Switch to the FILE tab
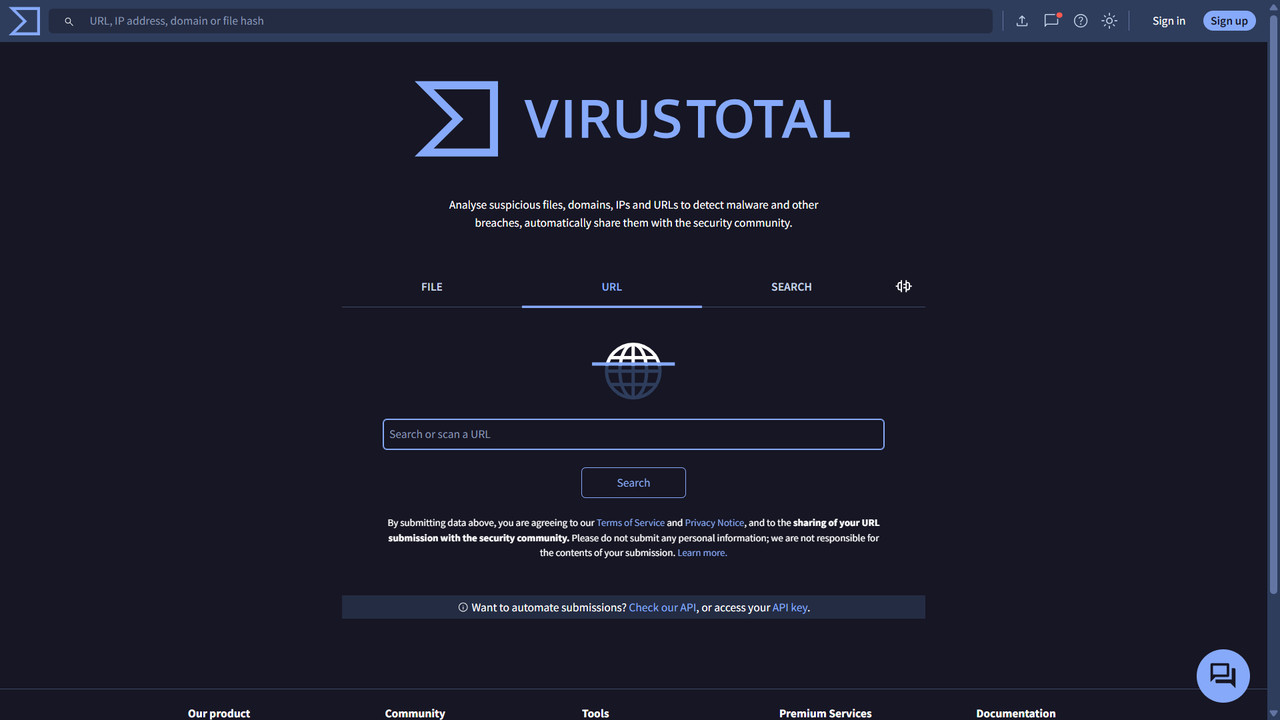 432,287
